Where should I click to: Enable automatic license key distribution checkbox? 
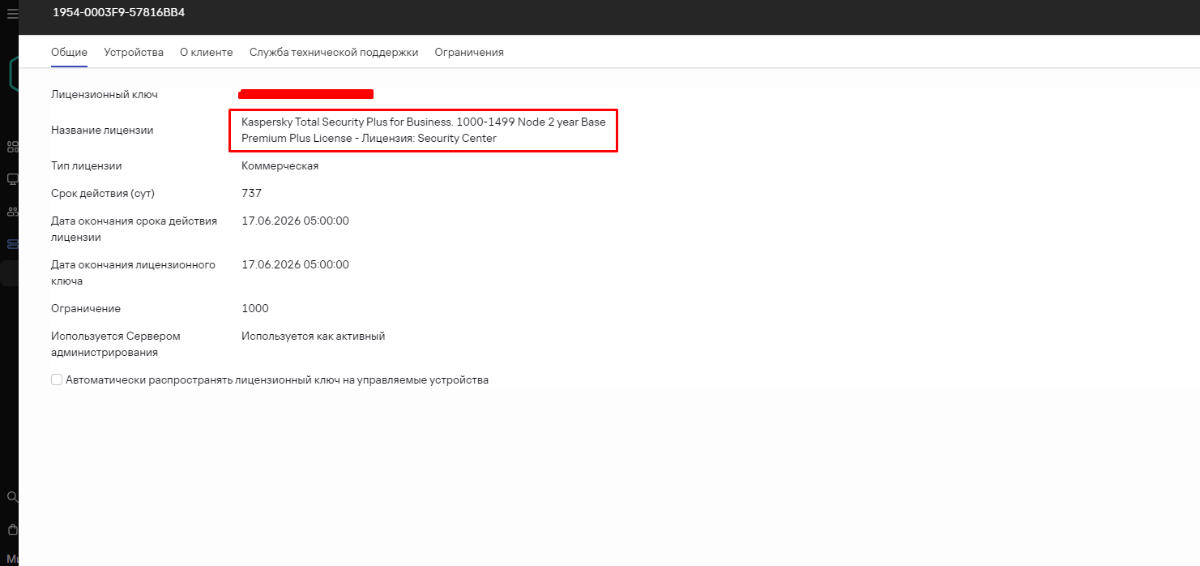(x=57, y=380)
